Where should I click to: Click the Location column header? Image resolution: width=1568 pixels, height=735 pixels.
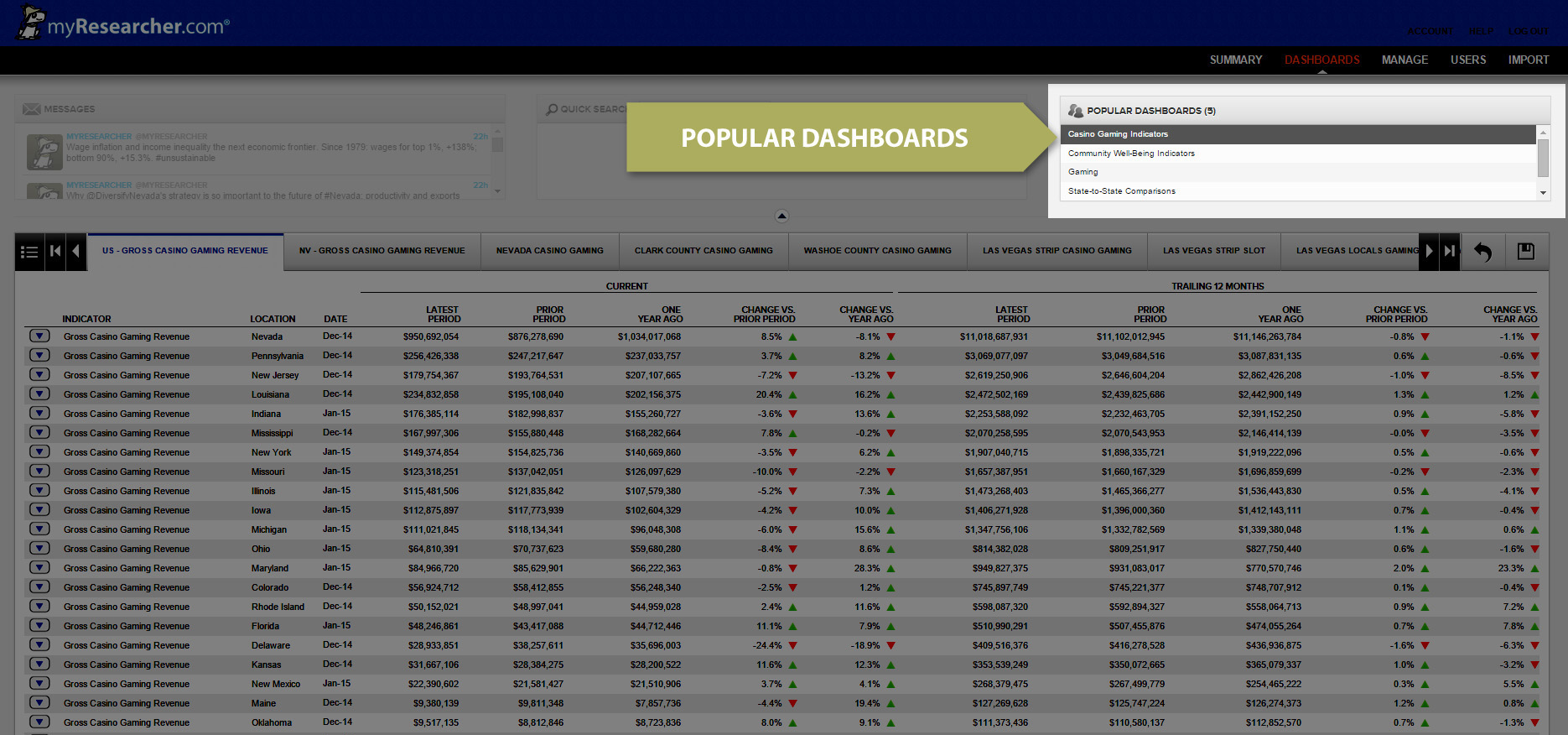pyautogui.click(x=273, y=319)
